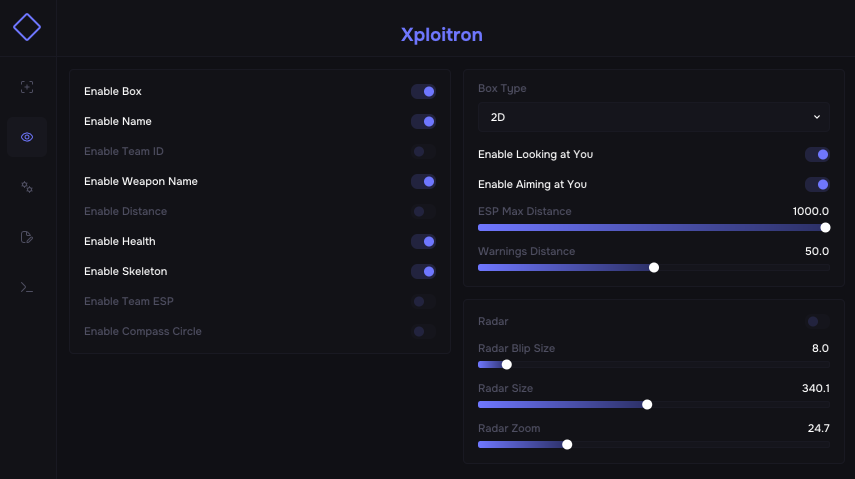Open the gears settings sidebar icon
This screenshot has height=479, width=855.
27,187
